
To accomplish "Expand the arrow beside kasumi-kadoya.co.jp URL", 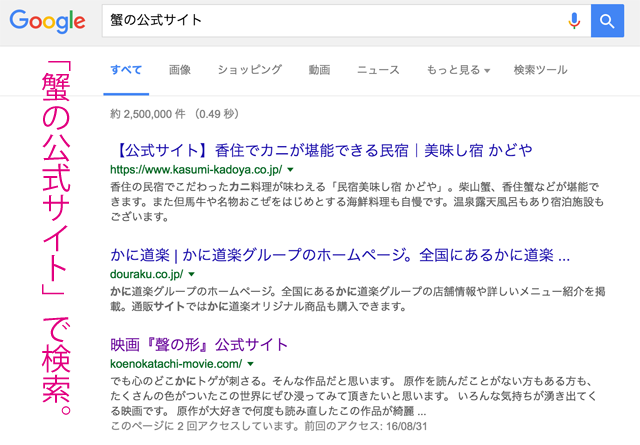I will tap(291, 169).
